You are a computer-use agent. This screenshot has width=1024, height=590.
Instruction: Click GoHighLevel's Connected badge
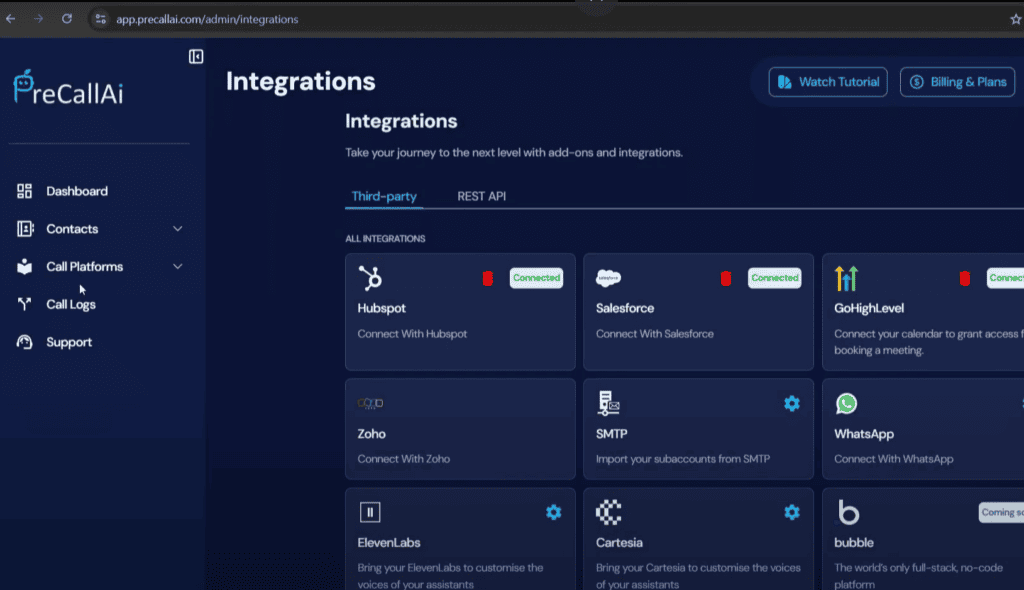click(x=1005, y=278)
